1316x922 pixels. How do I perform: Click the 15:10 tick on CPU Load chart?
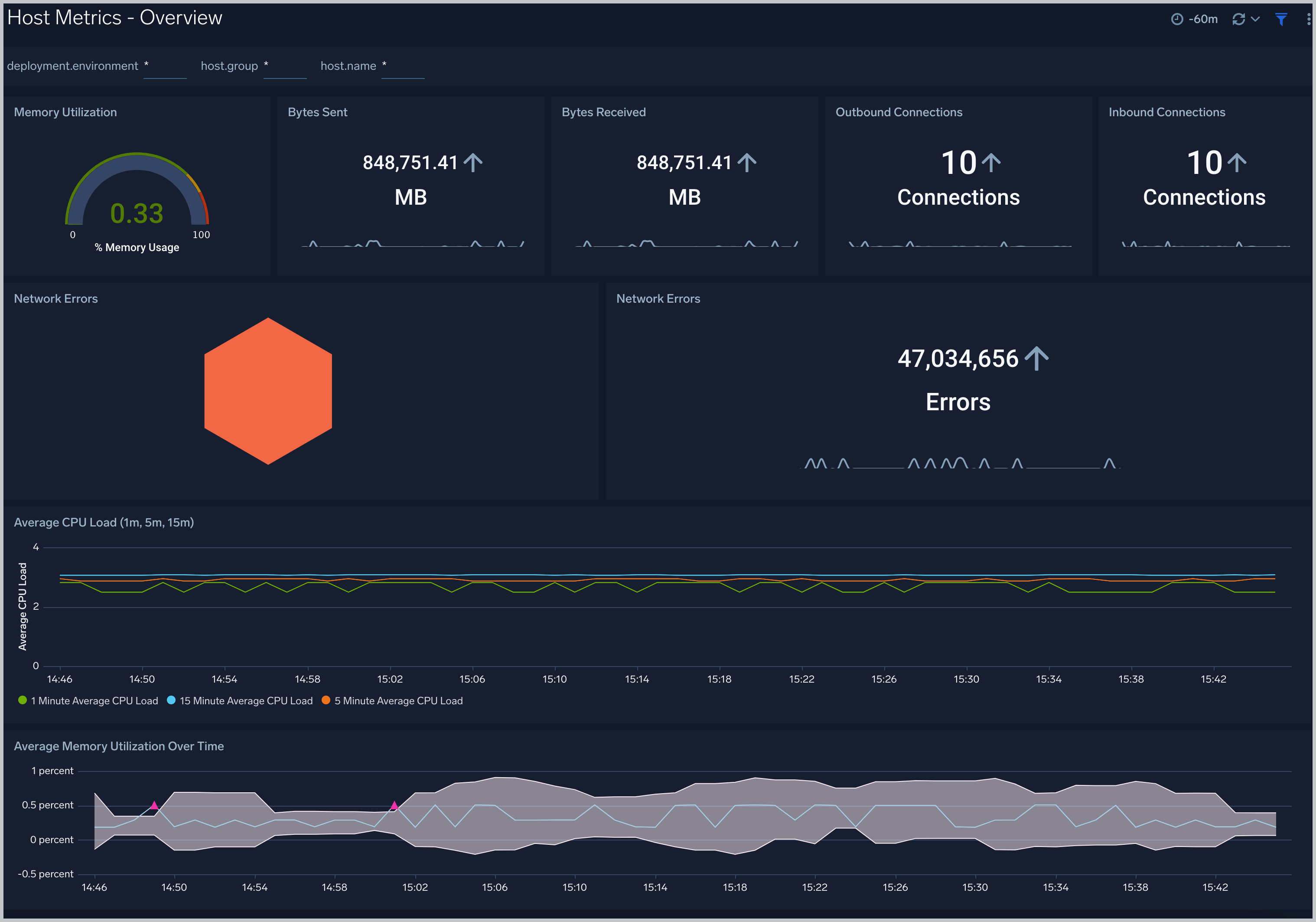[x=554, y=679]
